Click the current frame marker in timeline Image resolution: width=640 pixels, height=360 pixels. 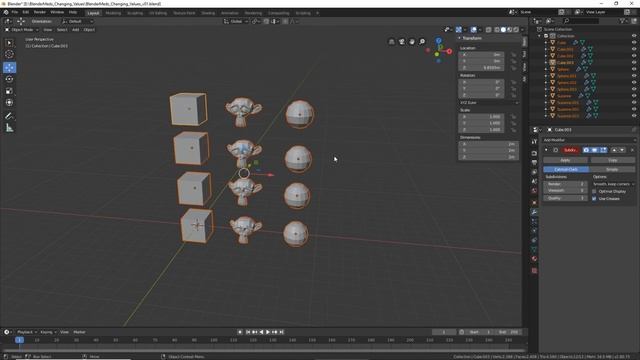click(19, 340)
